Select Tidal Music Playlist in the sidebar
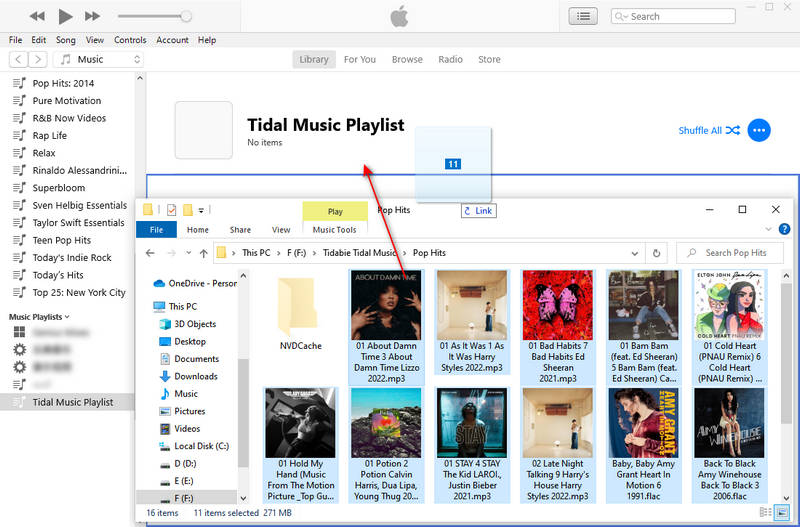This screenshot has height=527, width=800. pos(72,402)
